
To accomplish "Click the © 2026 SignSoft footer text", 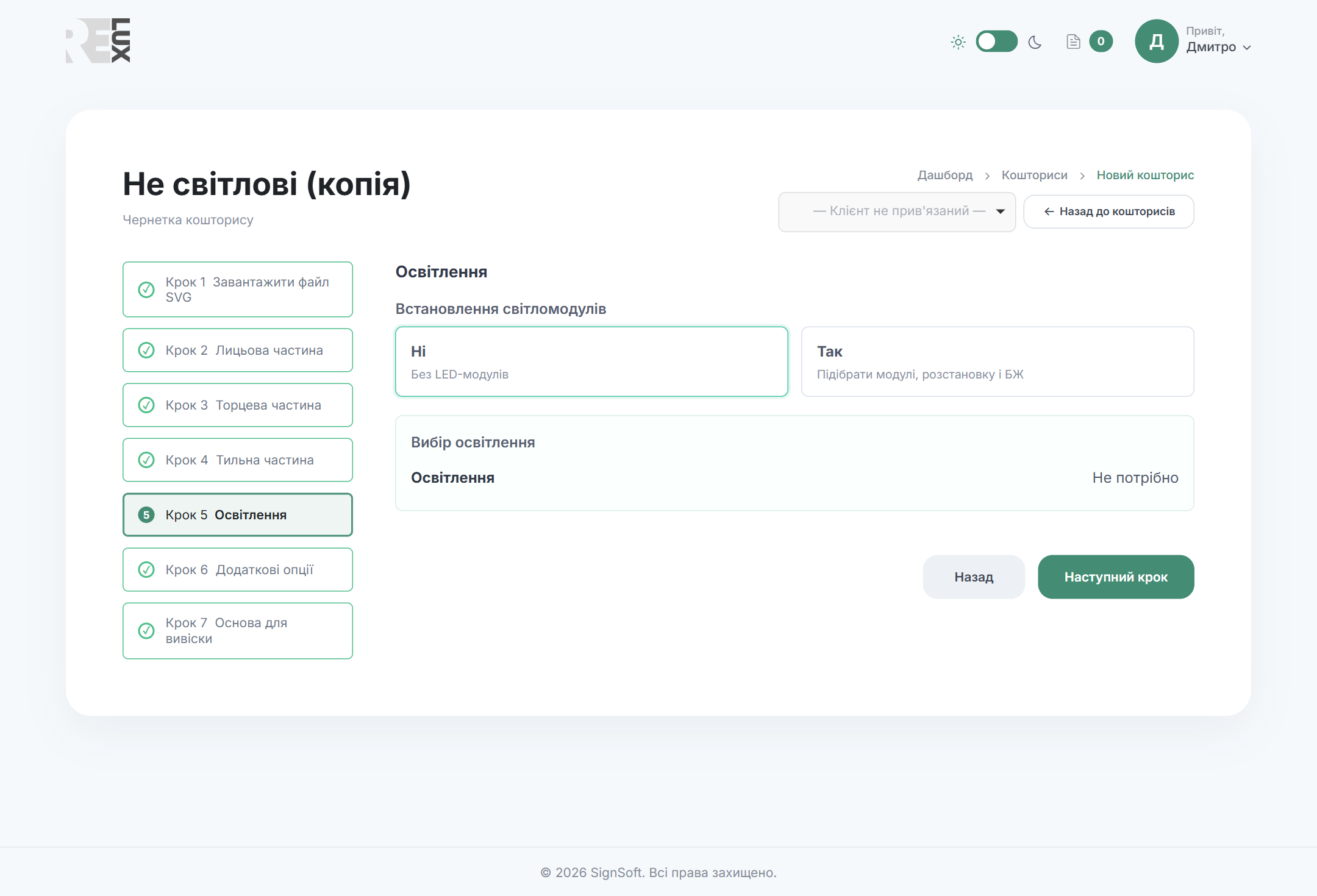I will 659,873.
